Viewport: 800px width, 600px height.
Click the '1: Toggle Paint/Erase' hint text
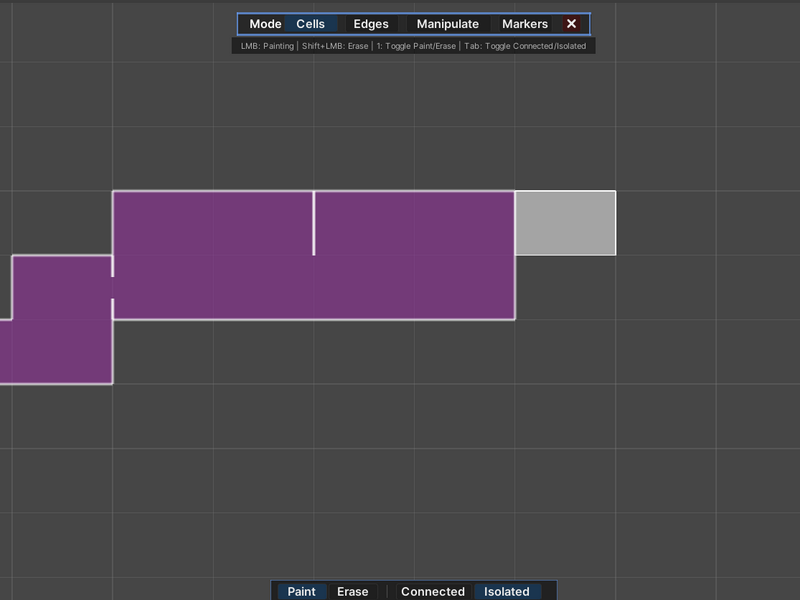pyautogui.click(x=416, y=46)
